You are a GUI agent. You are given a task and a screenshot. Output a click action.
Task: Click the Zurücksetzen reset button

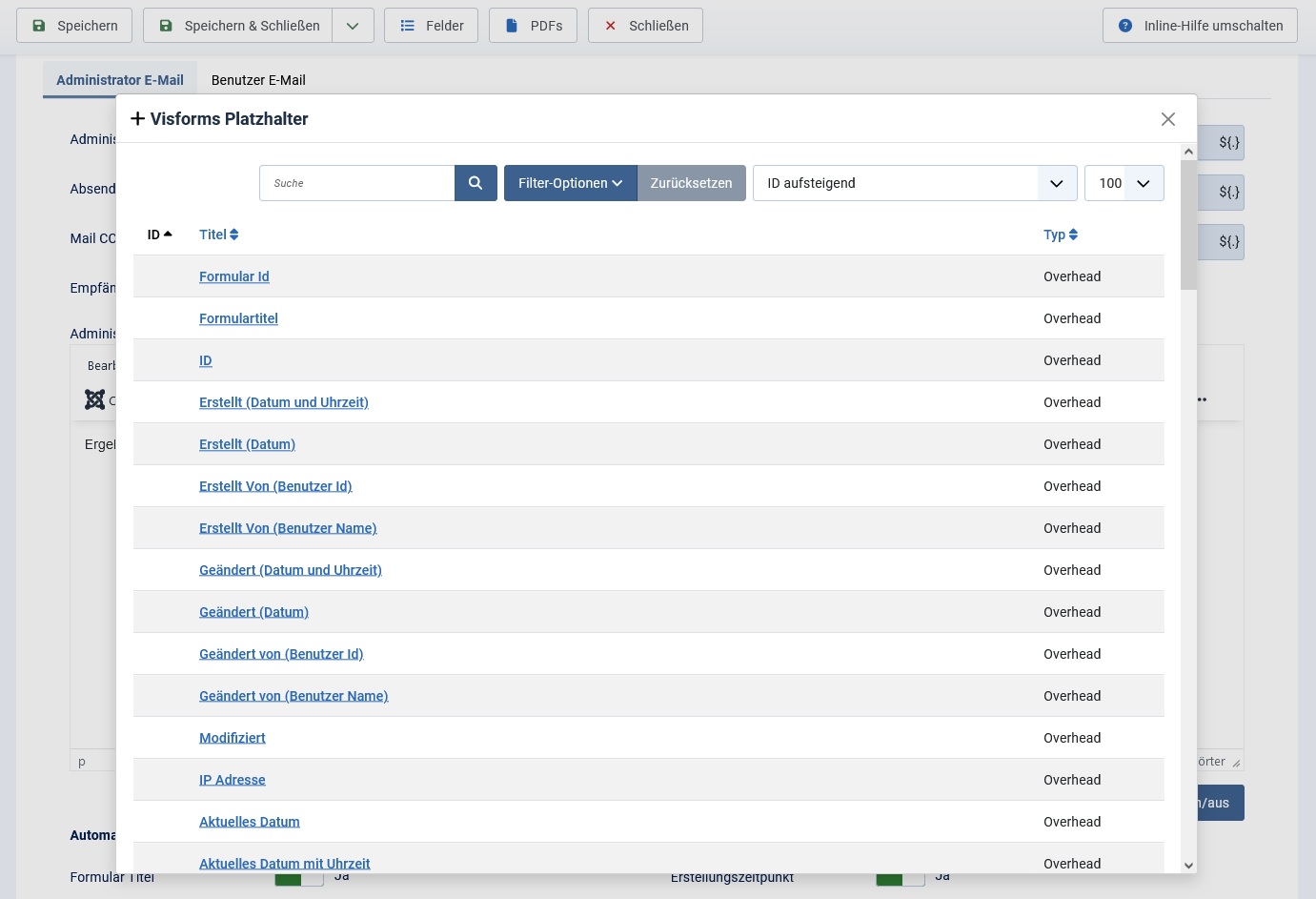point(691,183)
